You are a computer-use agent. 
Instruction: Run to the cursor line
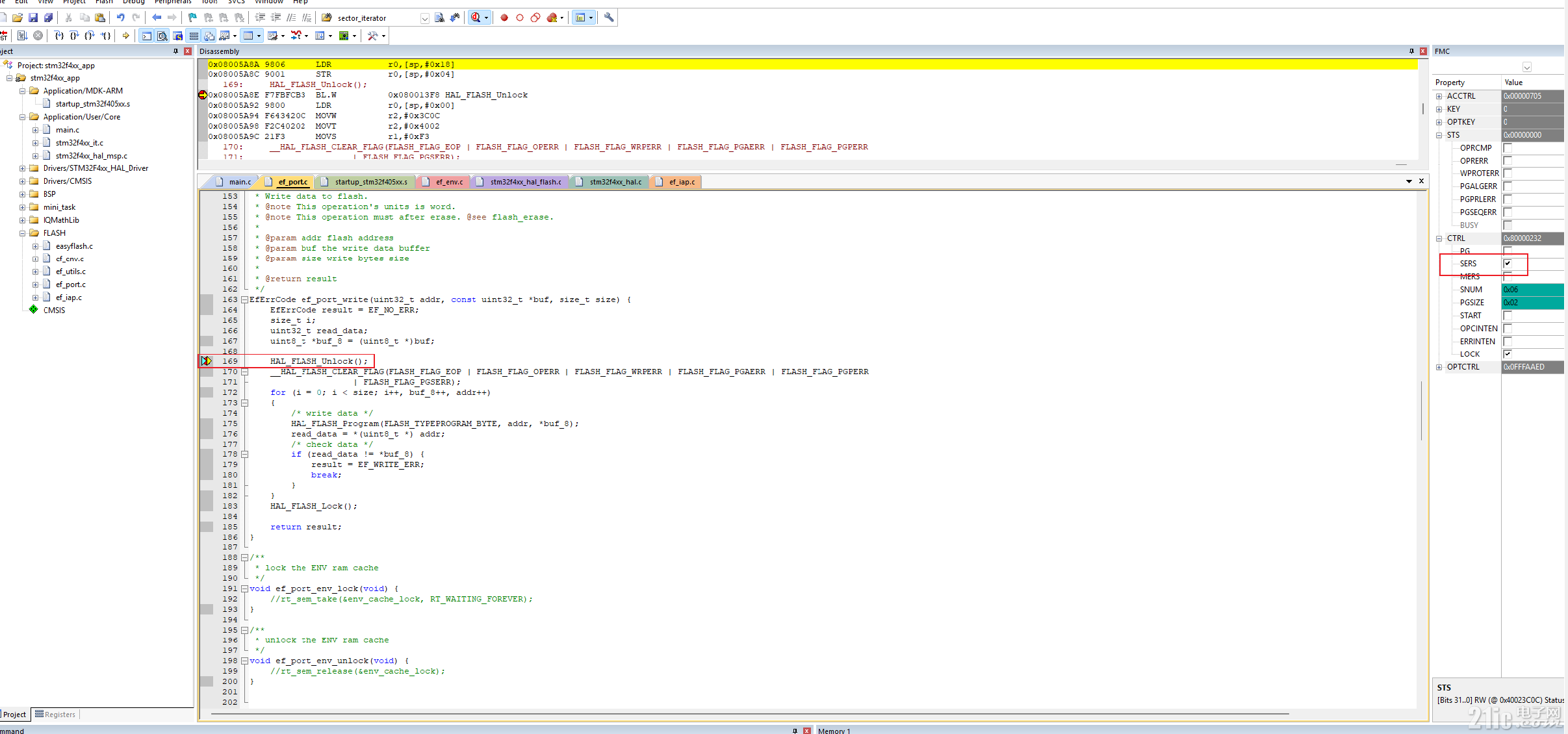point(106,36)
